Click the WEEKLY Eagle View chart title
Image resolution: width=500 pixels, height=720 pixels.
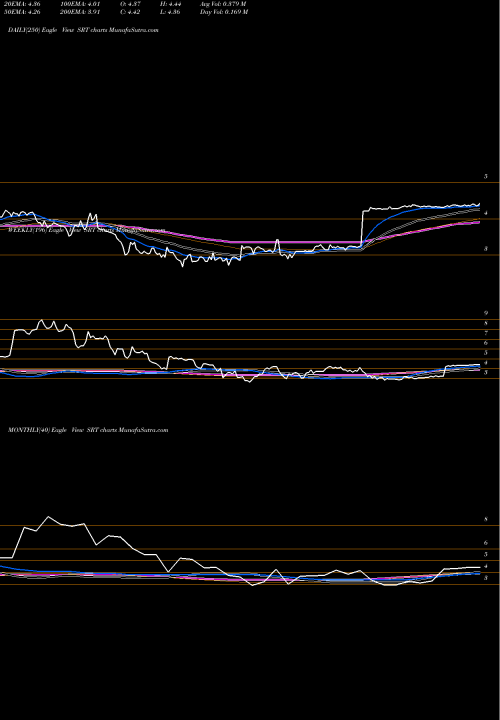tap(86, 231)
